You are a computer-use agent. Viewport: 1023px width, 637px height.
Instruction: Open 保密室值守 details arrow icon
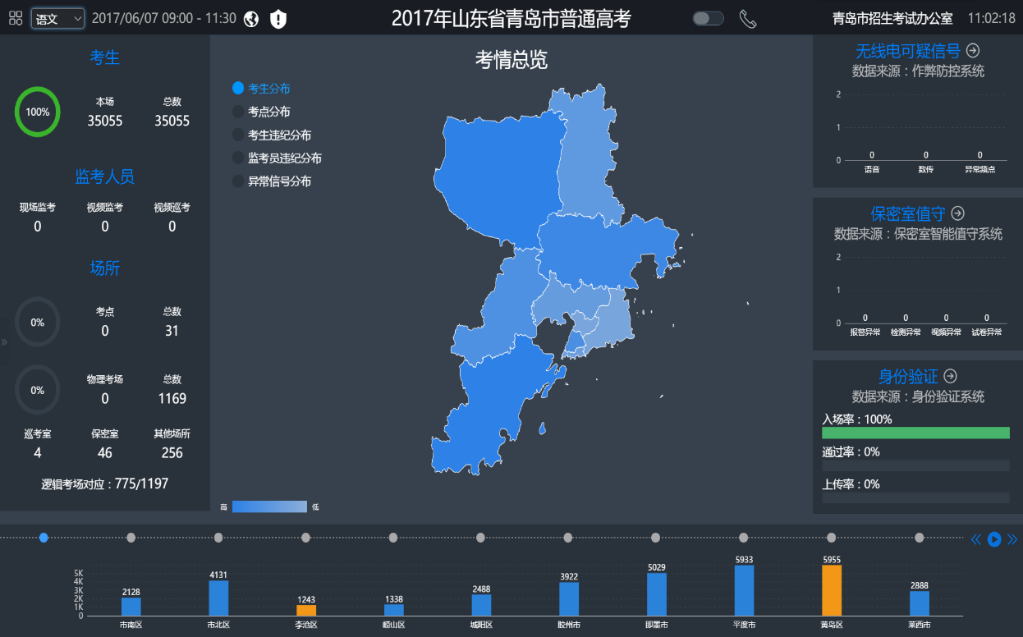[958, 213]
